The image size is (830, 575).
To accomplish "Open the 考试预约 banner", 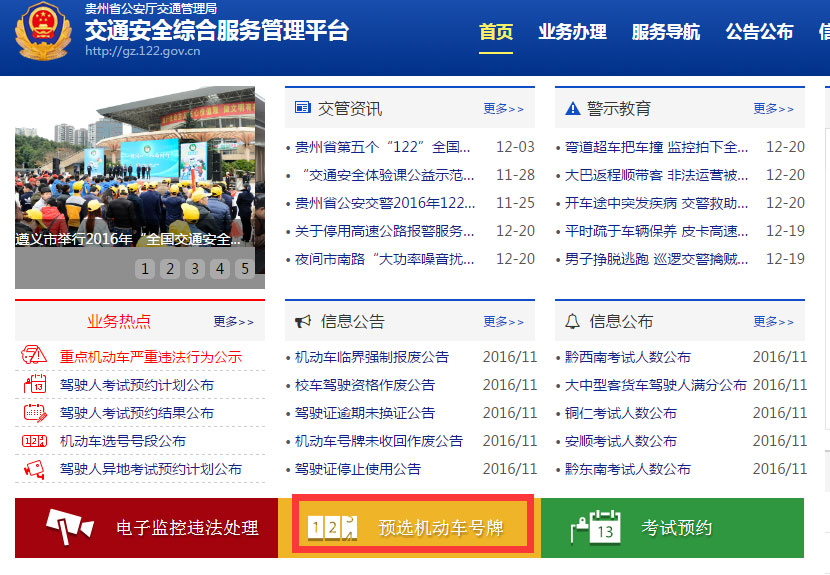I will click(x=672, y=527).
